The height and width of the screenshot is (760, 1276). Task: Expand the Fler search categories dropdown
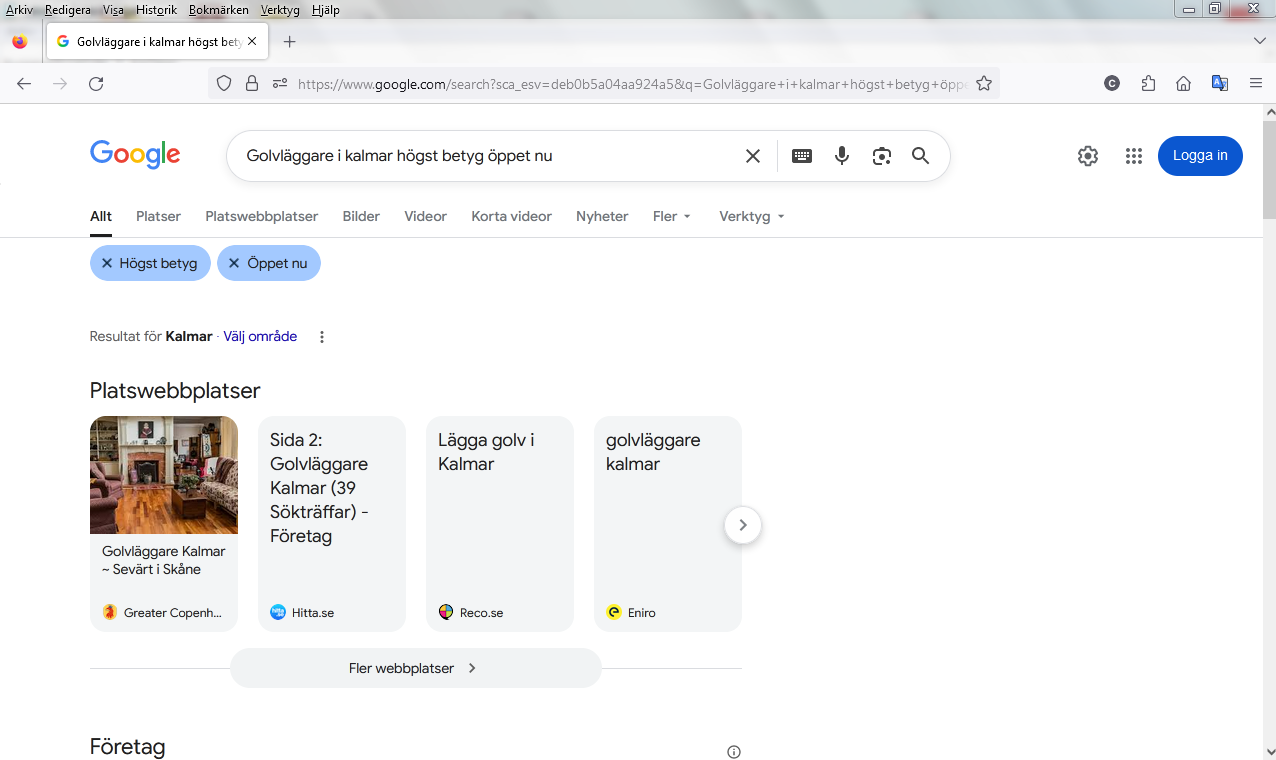[672, 216]
